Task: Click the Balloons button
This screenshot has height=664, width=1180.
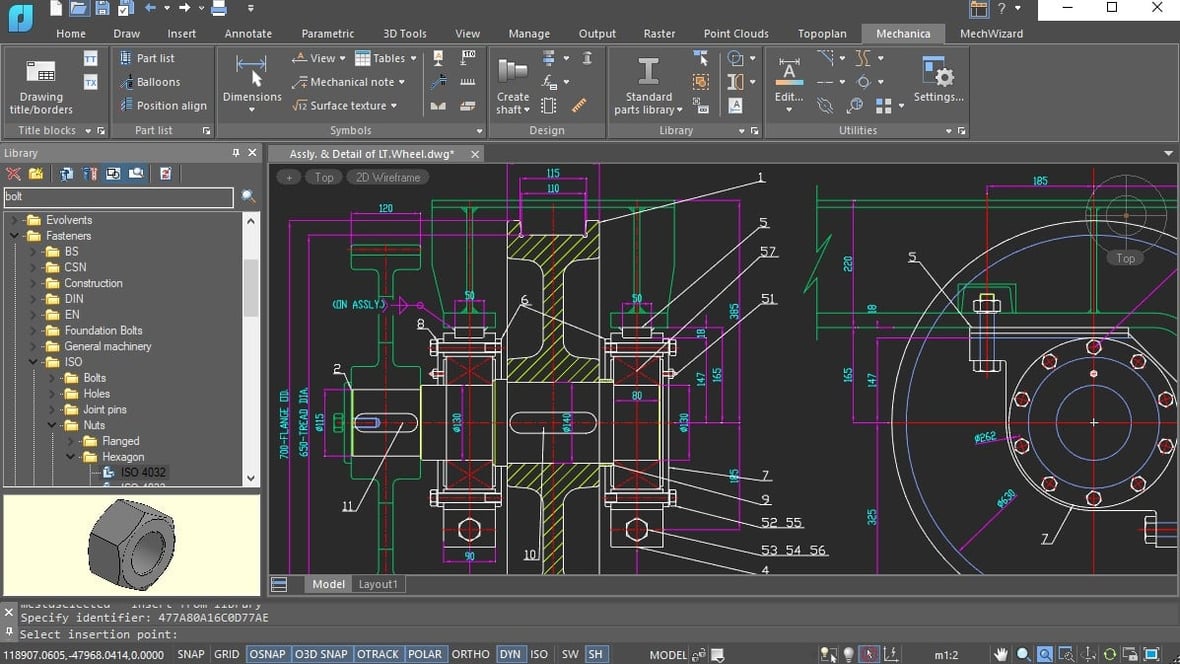Action: tap(150, 82)
